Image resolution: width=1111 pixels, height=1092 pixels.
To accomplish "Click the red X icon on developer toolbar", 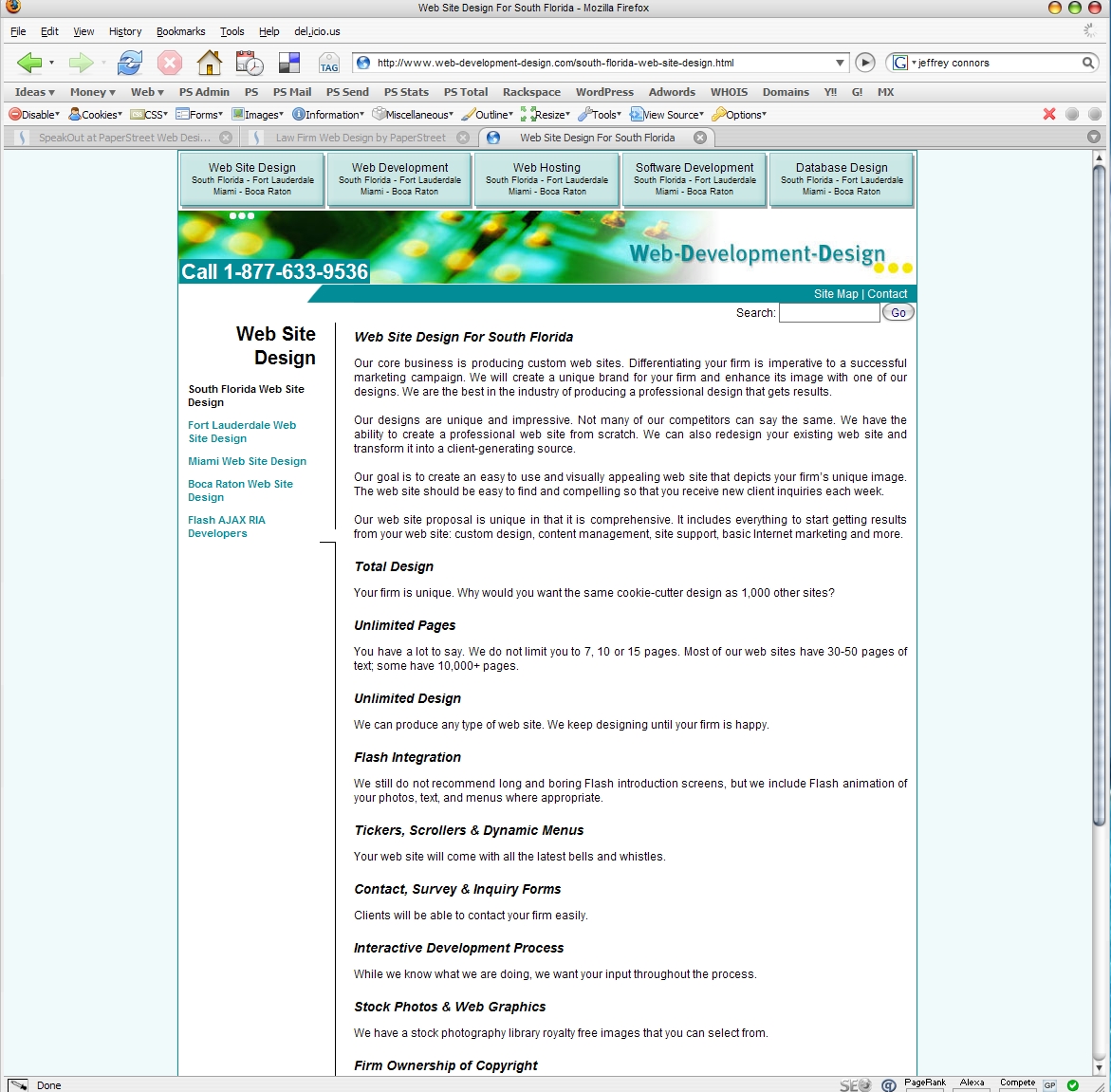I will (x=1049, y=114).
